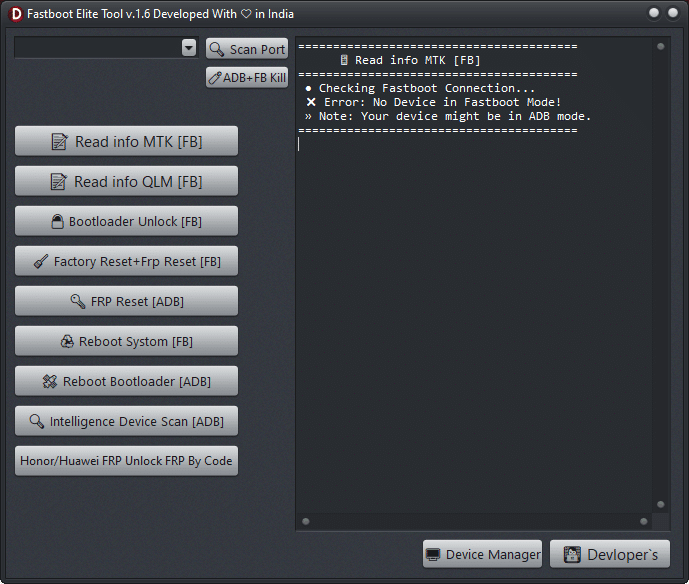Click the monitor icon on Device Manager
The width and height of the screenshot is (689, 584).
pos(433,554)
